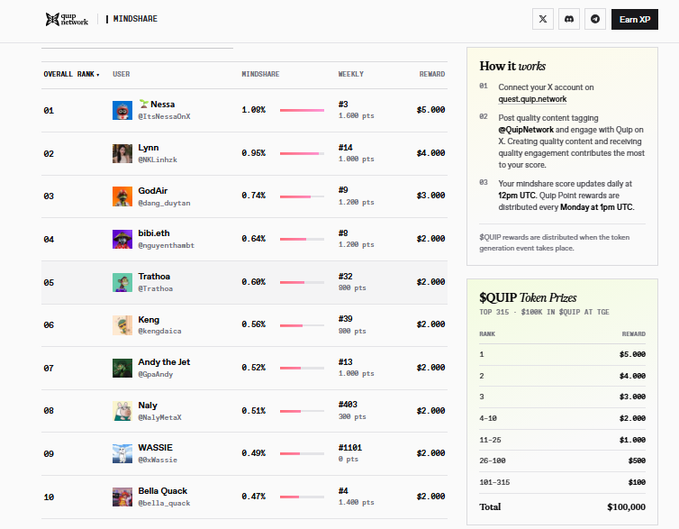Open Trathoa's avatar thumbnail
This screenshot has height=529, width=679.
coord(122,282)
